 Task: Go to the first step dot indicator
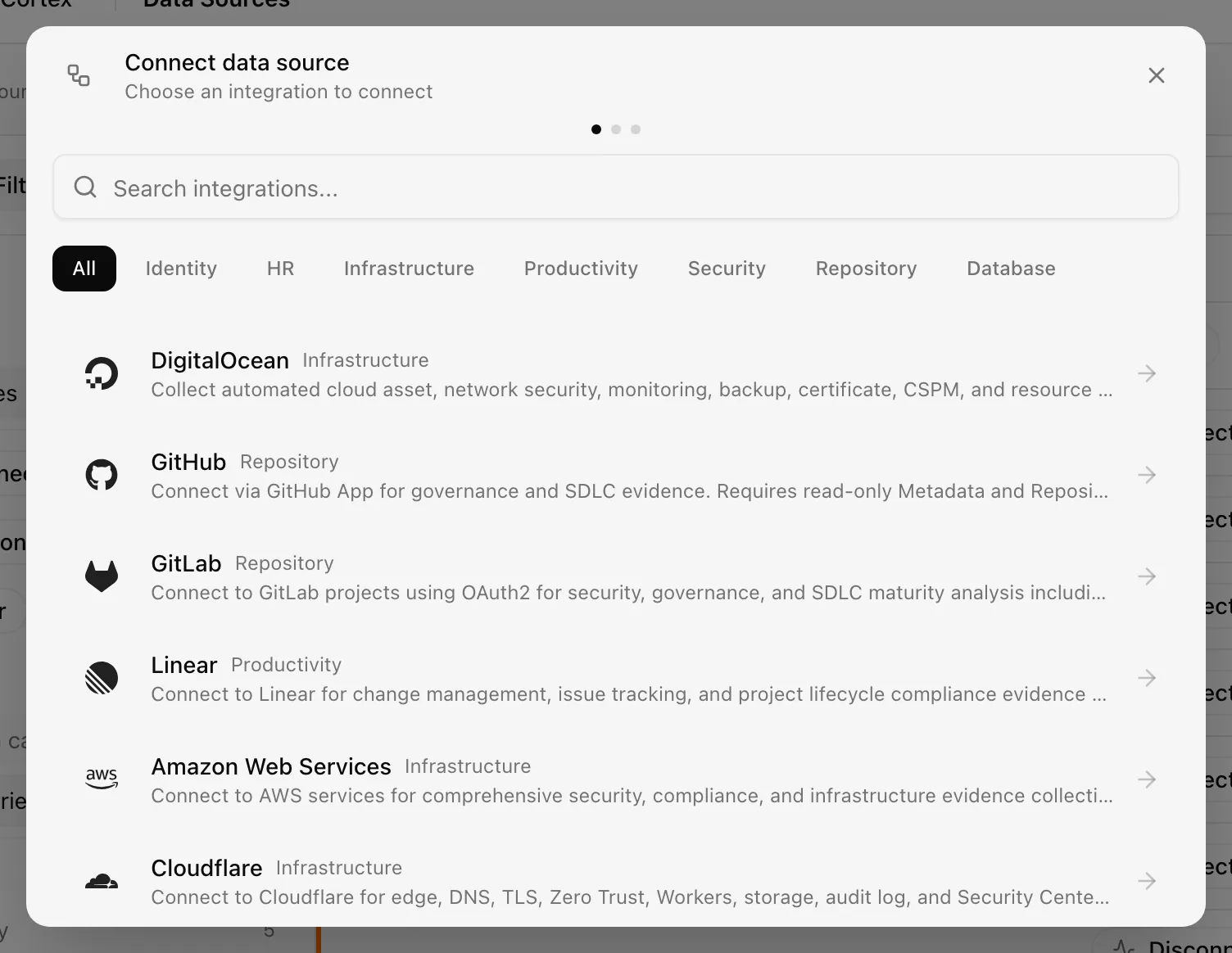click(x=596, y=129)
